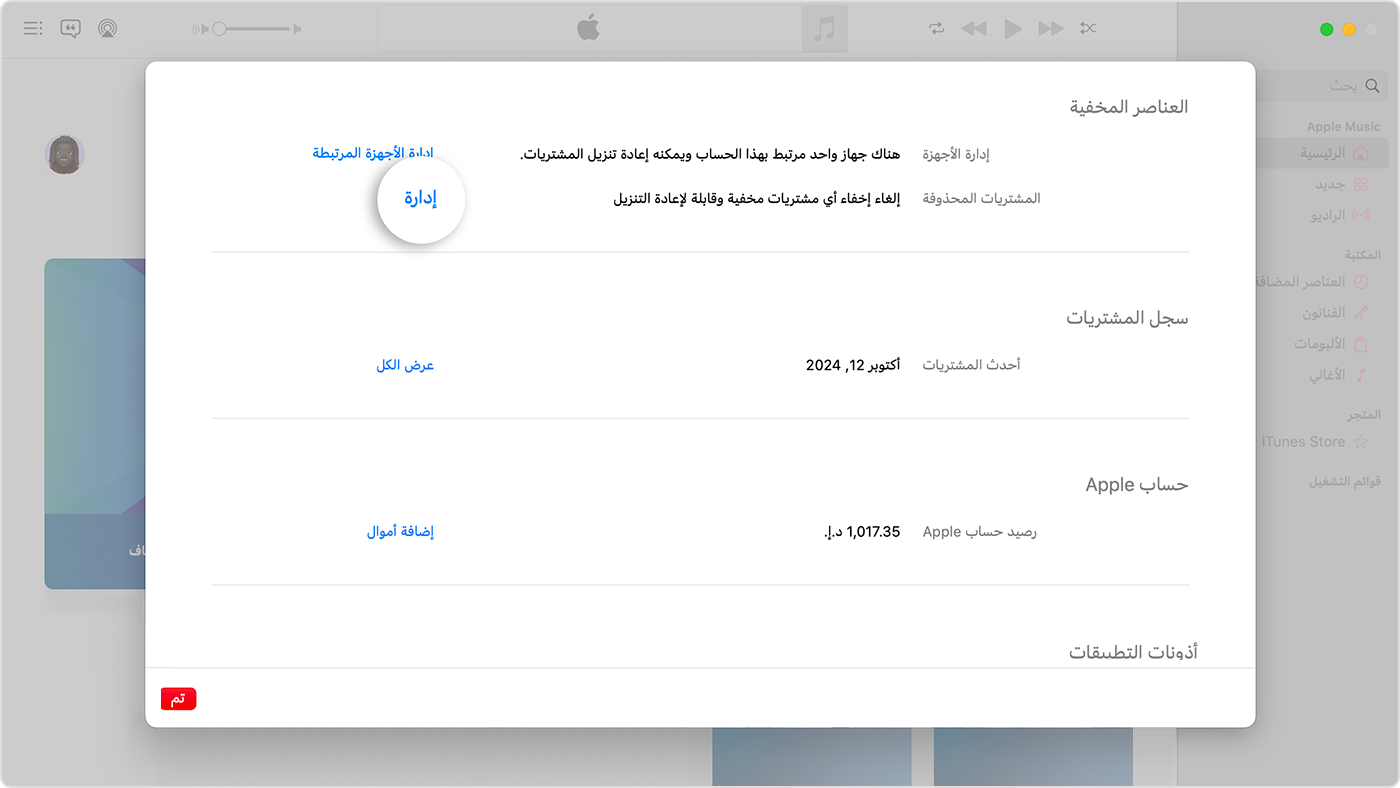Click the clock icon for recently added
Image resolution: width=1400 pixels, height=788 pixels.
(1360, 282)
